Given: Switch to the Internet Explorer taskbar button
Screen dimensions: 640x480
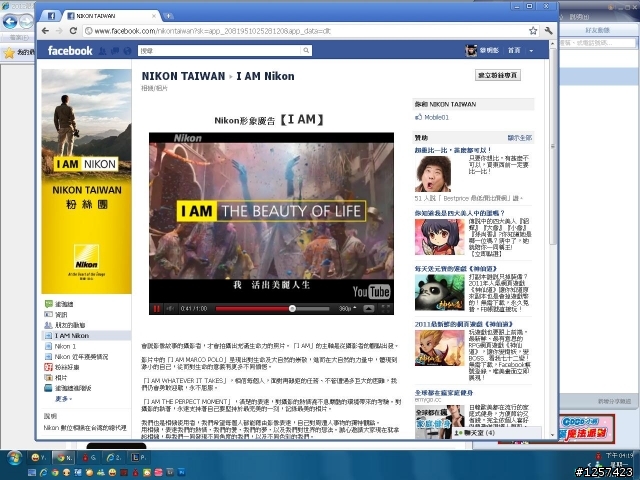Looking at the screenshot, I should point(113,458).
